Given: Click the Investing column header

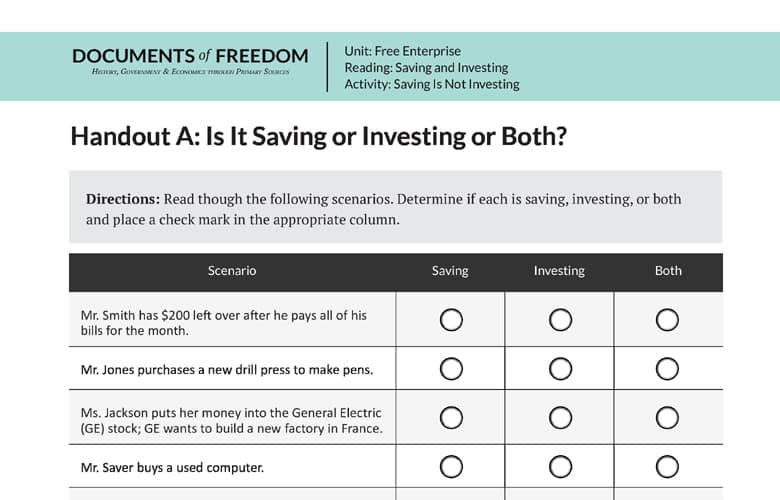Looking at the screenshot, I should (559, 271).
